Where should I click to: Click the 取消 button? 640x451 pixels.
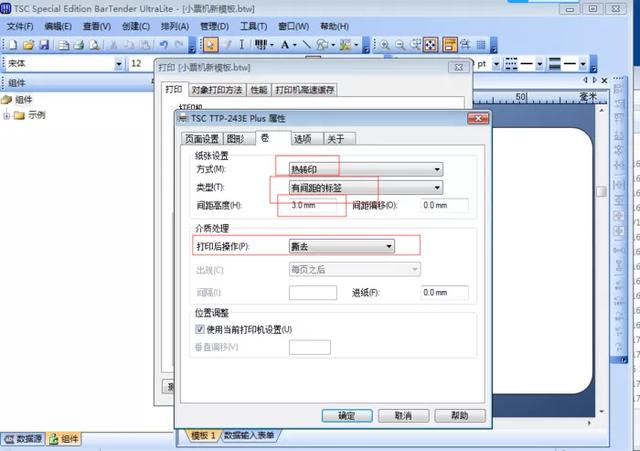tap(403, 415)
